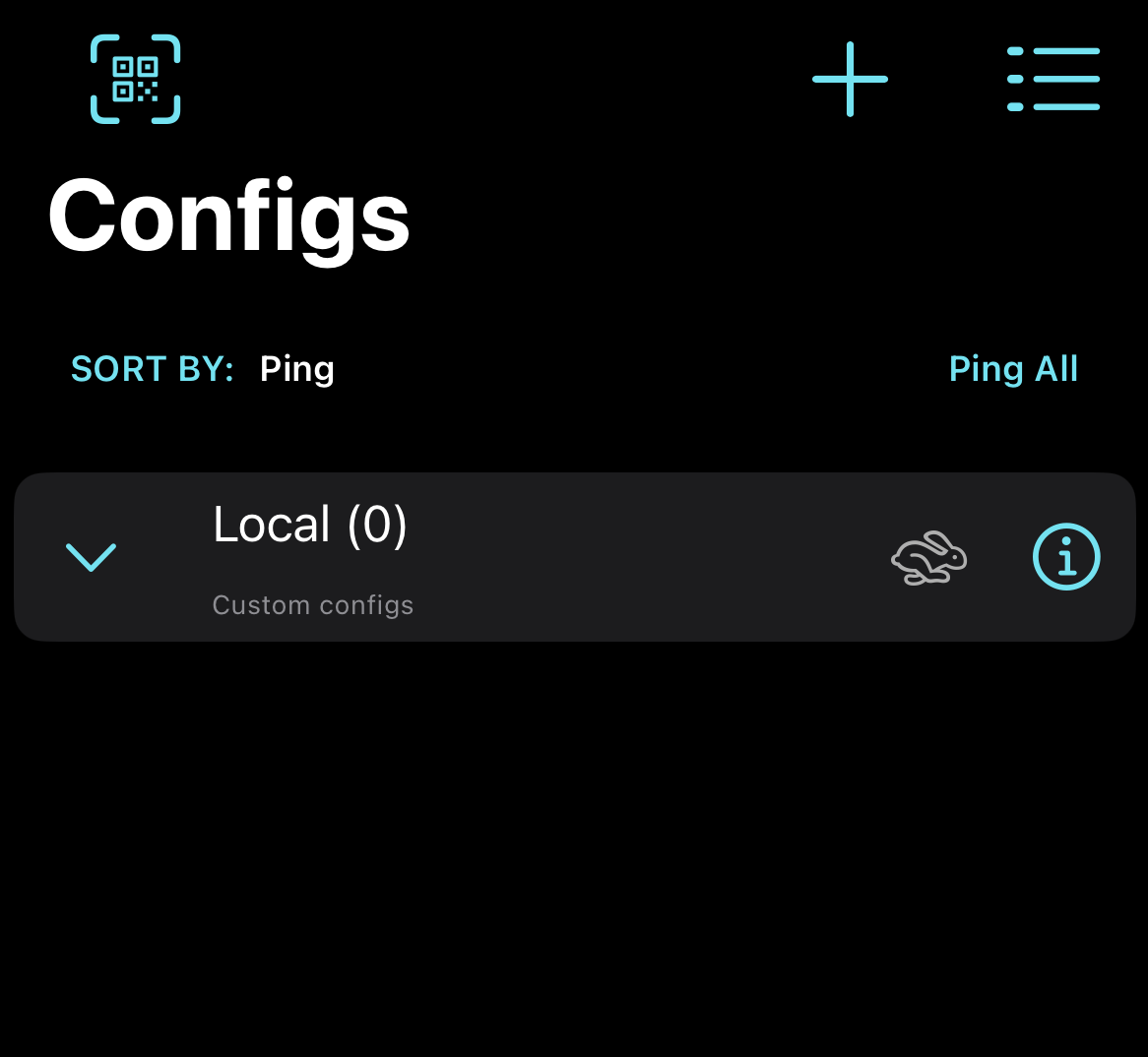Add a new config with plus button
The width and height of the screenshot is (1148, 1057).
coord(850,79)
